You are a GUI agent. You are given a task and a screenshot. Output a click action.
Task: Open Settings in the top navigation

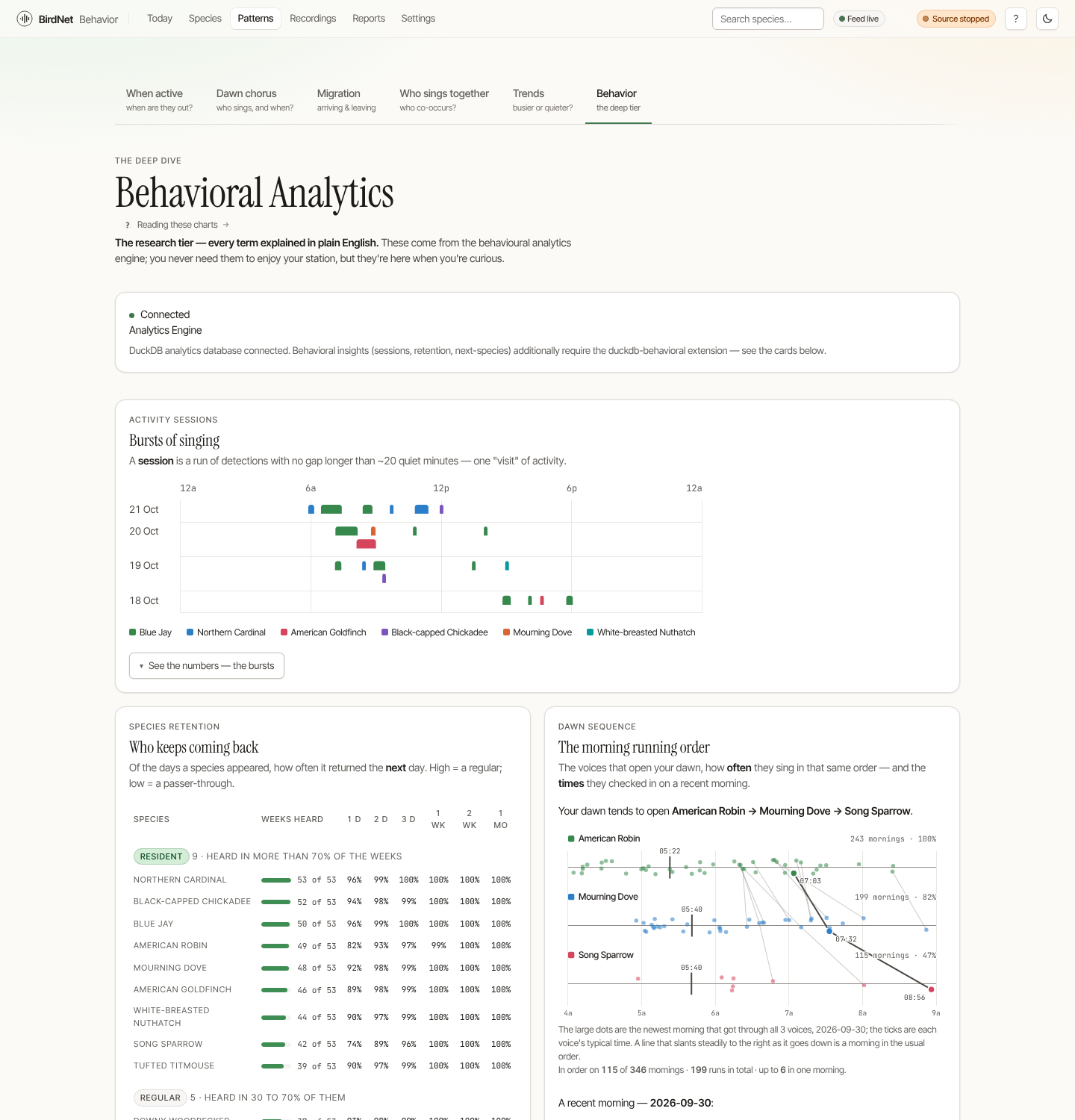coord(418,19)
